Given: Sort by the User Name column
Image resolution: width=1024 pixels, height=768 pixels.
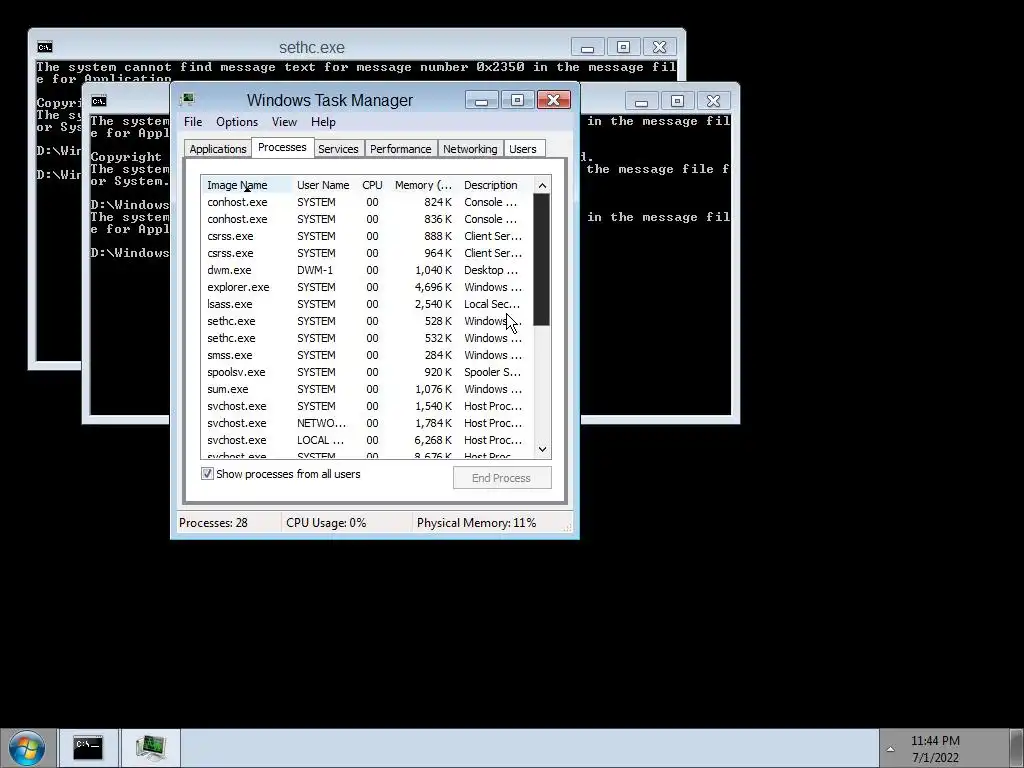Looking at the screenshot, I should pos(323,185).
